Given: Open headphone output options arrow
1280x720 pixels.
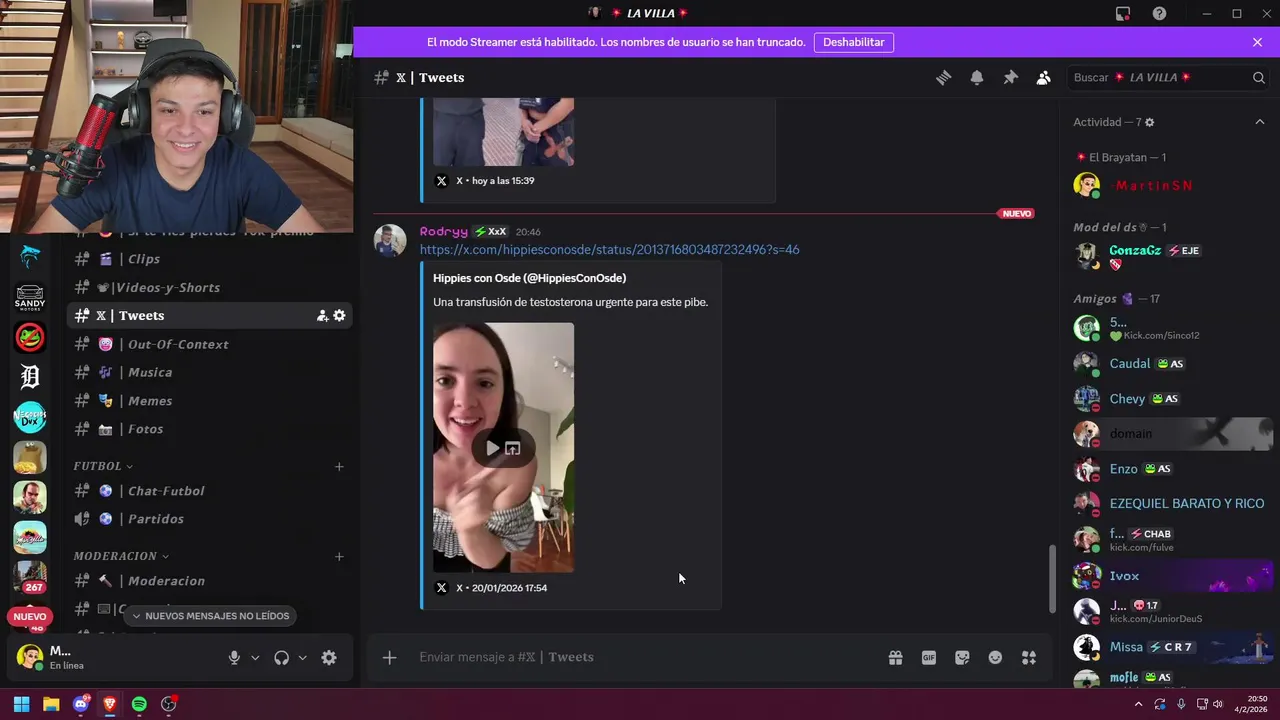Looking at the screenshot, I should click(x=302, y=658).
